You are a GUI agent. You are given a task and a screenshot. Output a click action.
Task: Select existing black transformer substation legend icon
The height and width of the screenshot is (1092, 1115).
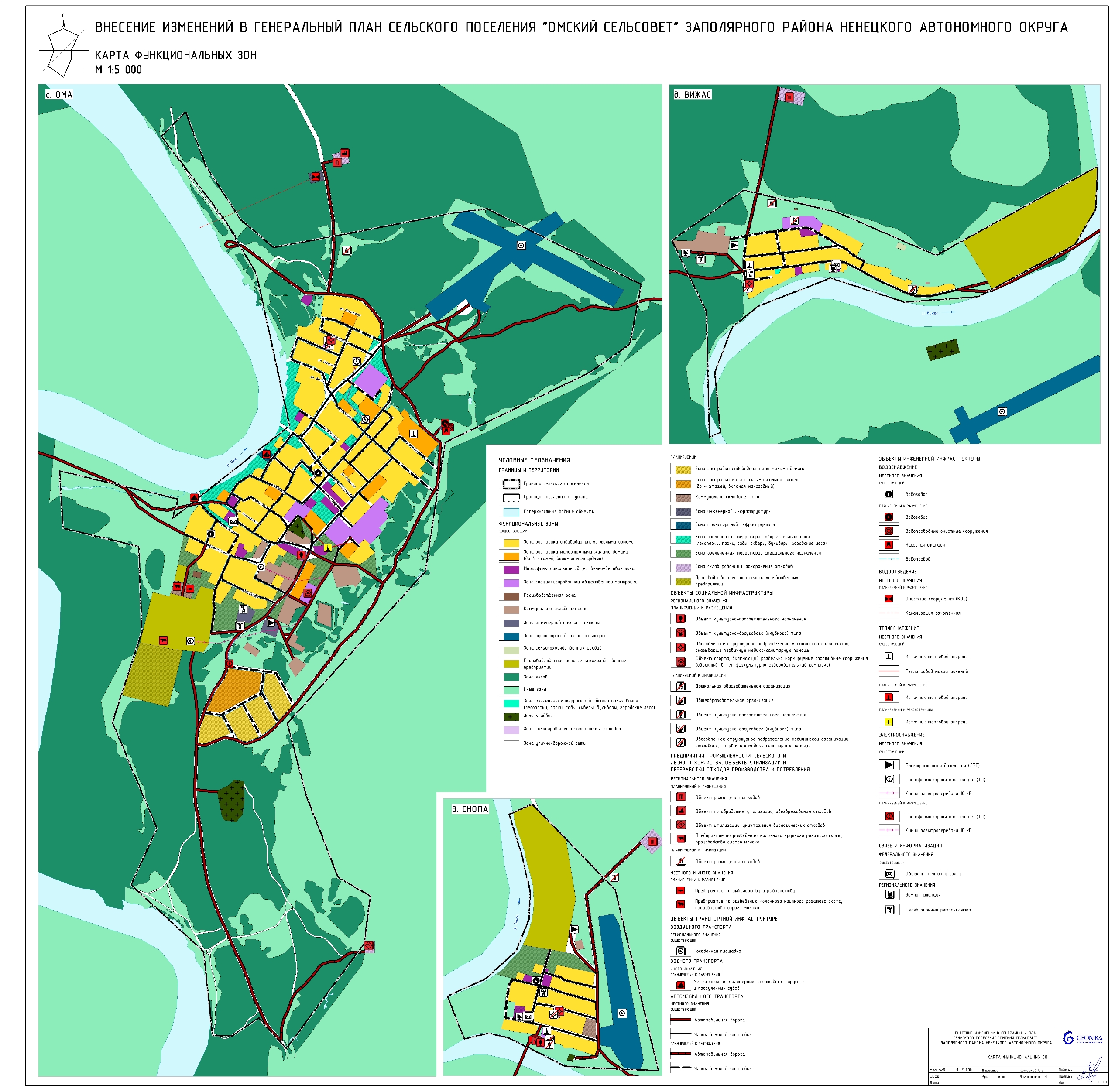(x=889, y=779)
